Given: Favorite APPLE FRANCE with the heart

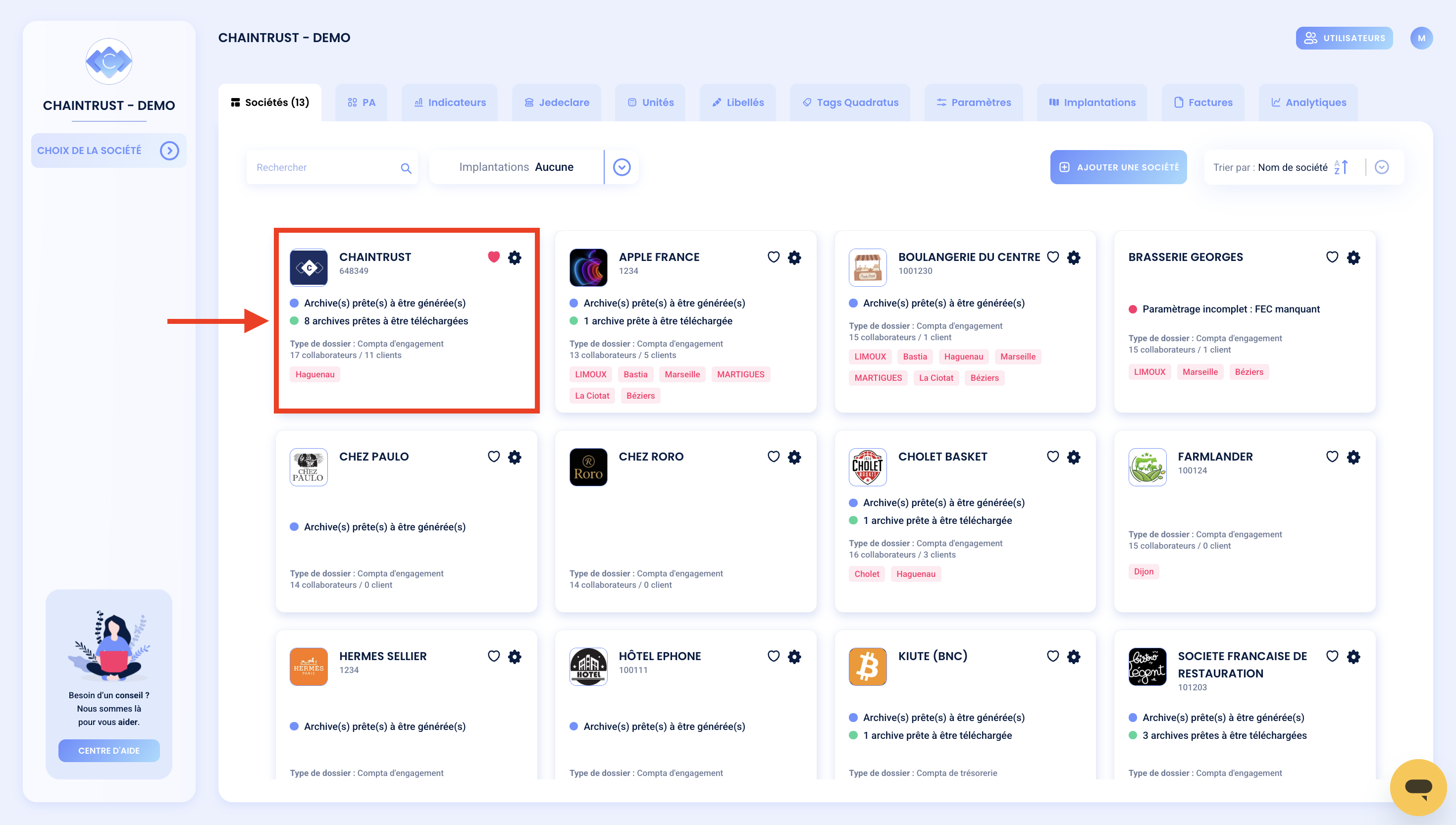Looking at the screenshot, I should pyautogui.click(x=774, y=257).
